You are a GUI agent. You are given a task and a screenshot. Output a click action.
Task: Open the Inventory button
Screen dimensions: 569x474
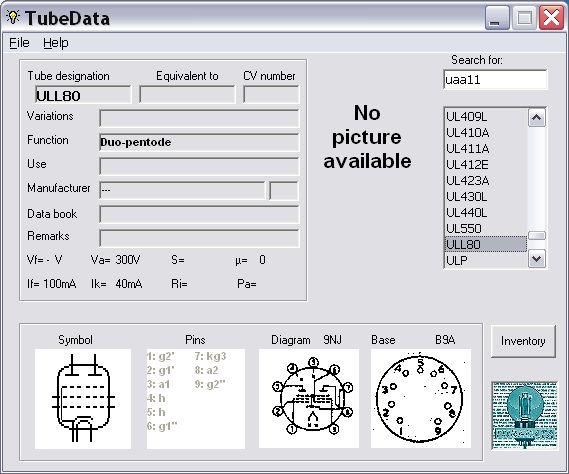523,341
